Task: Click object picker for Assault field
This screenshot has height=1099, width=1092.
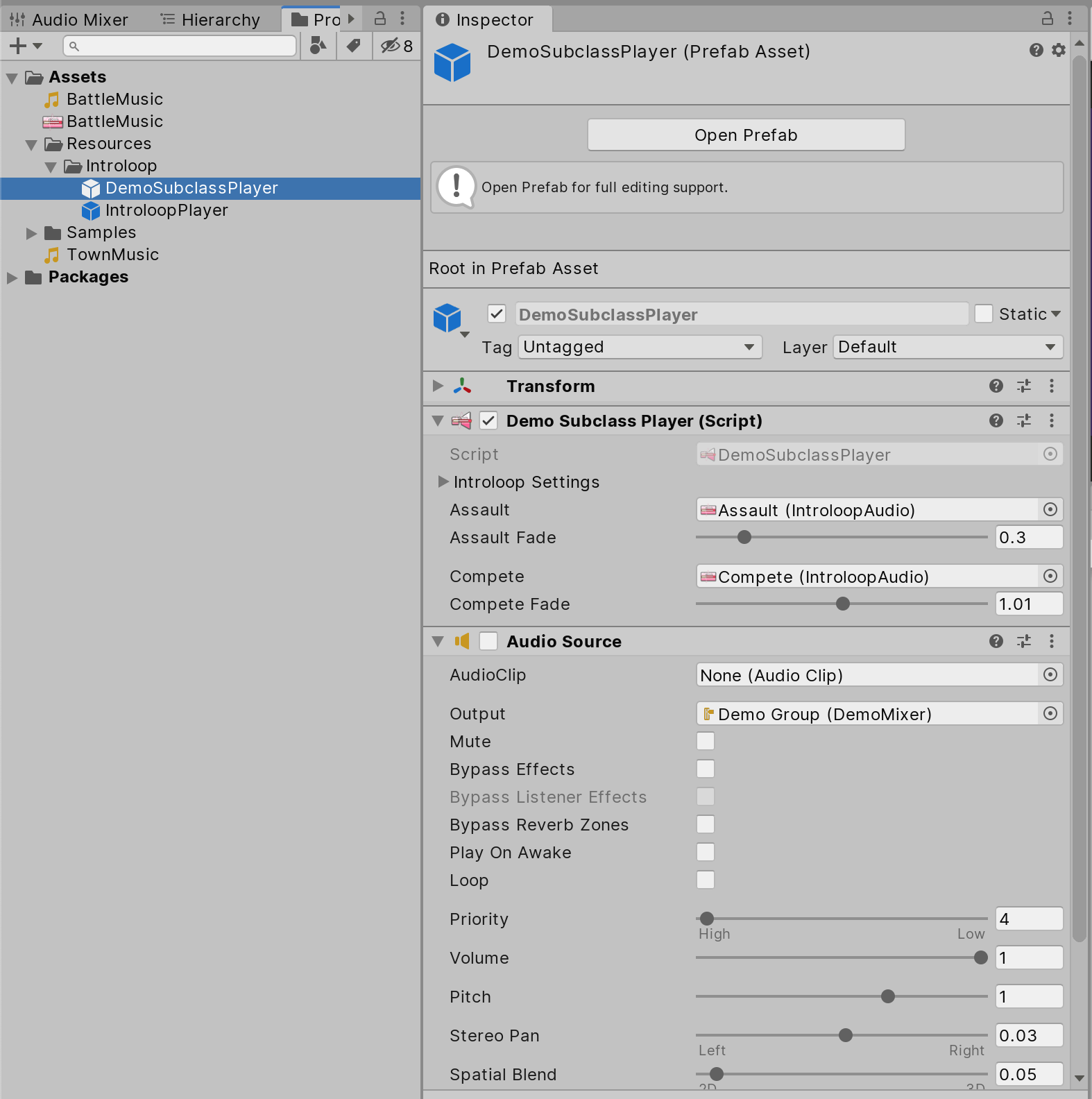Action: 1050,510
